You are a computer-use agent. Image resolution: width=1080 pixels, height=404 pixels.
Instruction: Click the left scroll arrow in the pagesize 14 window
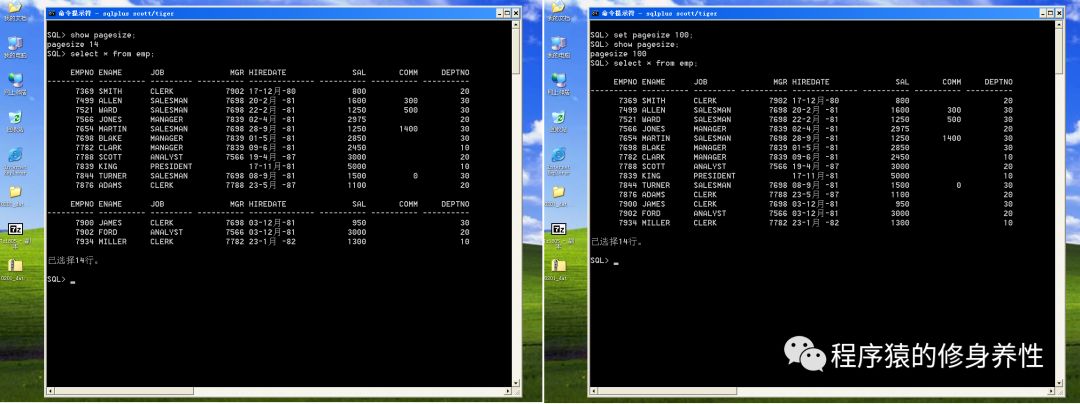coord(50,392)
